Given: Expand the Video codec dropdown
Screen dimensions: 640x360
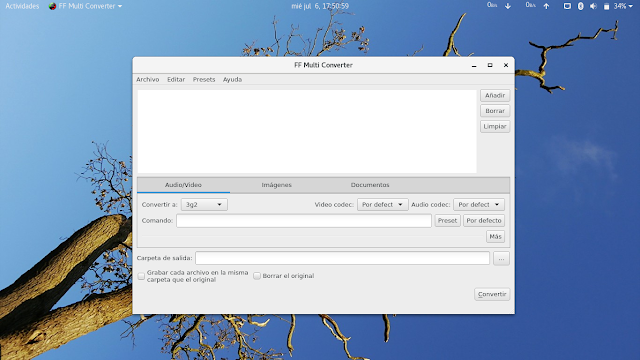Looking at the screenshot, I should (x=382, y=204).
